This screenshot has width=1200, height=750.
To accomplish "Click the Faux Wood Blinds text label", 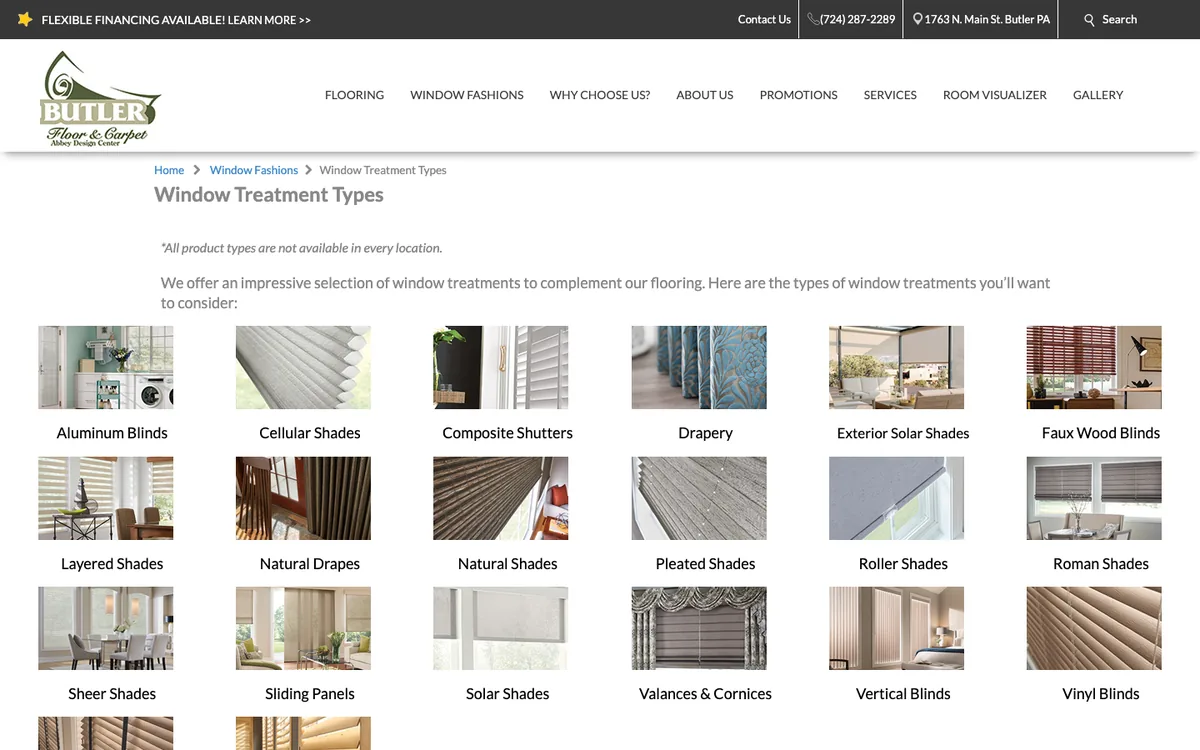I will (x=1101, y=433).
